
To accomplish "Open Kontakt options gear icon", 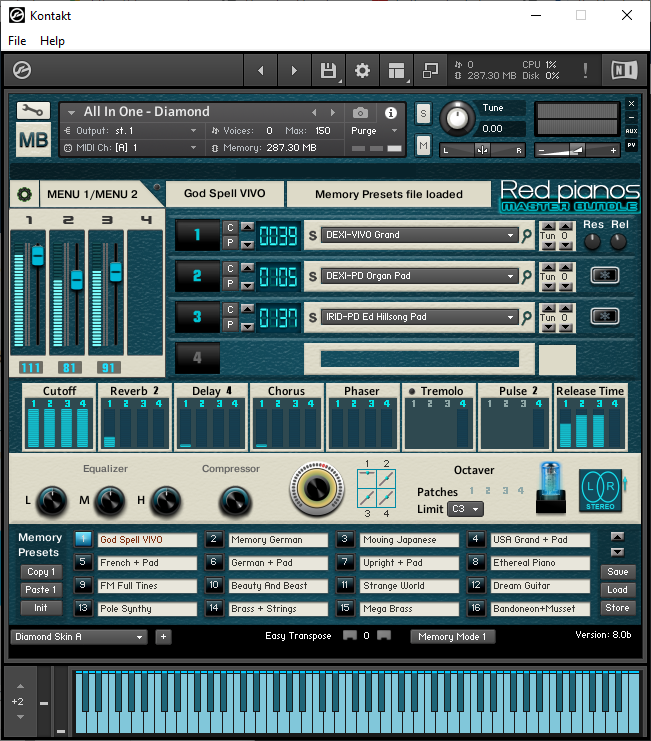I will [x=362, y=70].
